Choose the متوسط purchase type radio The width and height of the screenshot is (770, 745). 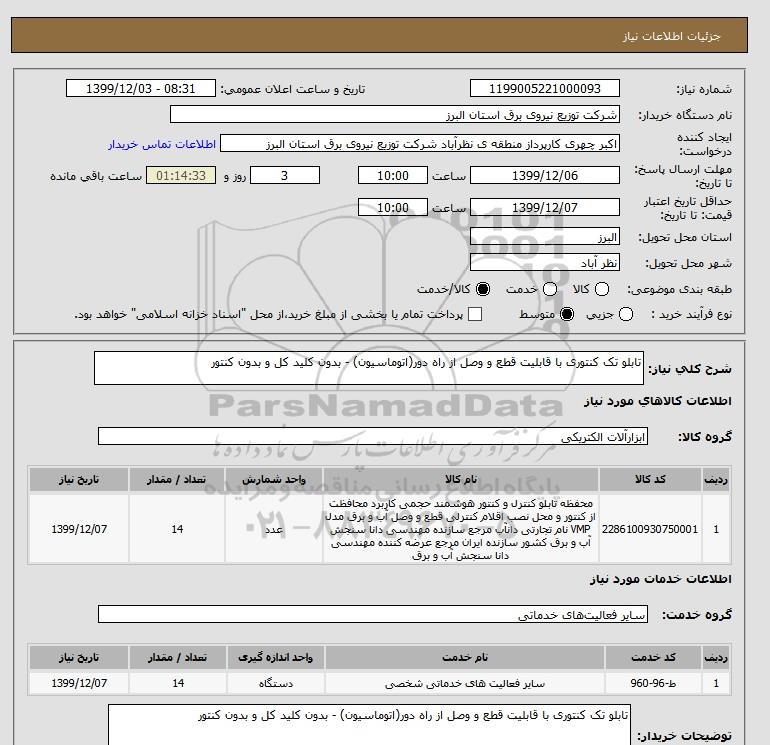pyautogui.click(x=567, y=314)
